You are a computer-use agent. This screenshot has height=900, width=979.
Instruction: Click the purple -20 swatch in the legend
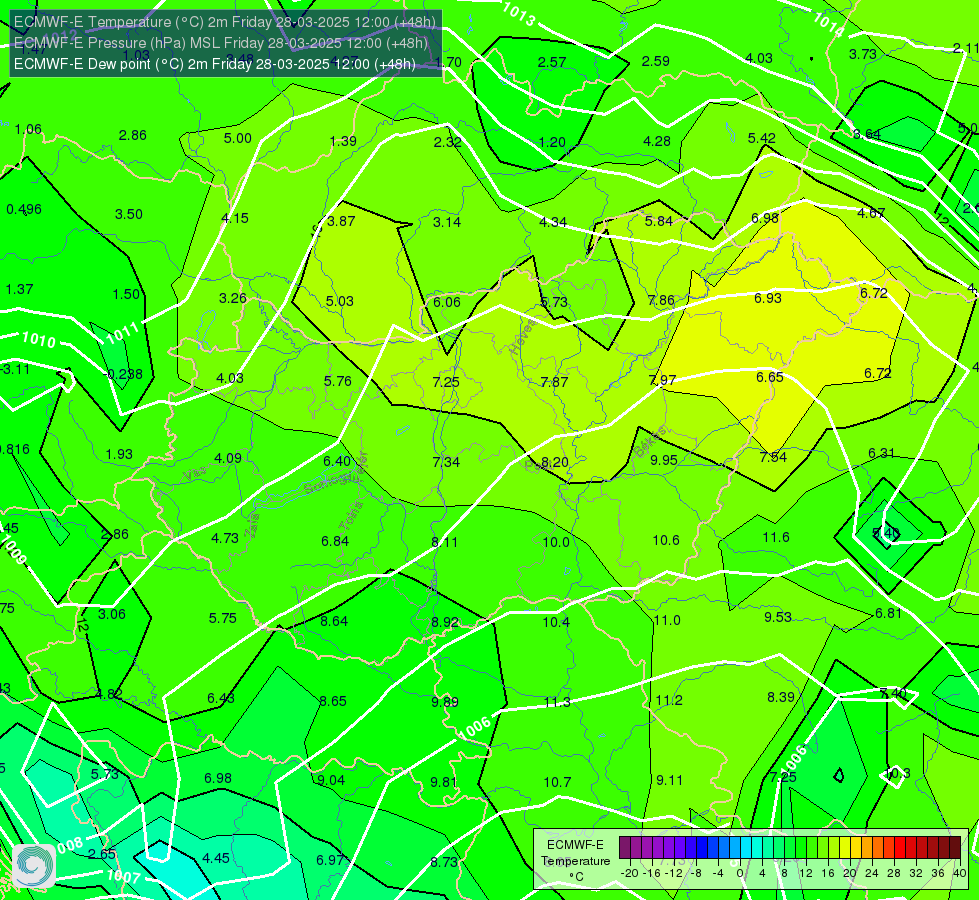click(x=625, y=848)
